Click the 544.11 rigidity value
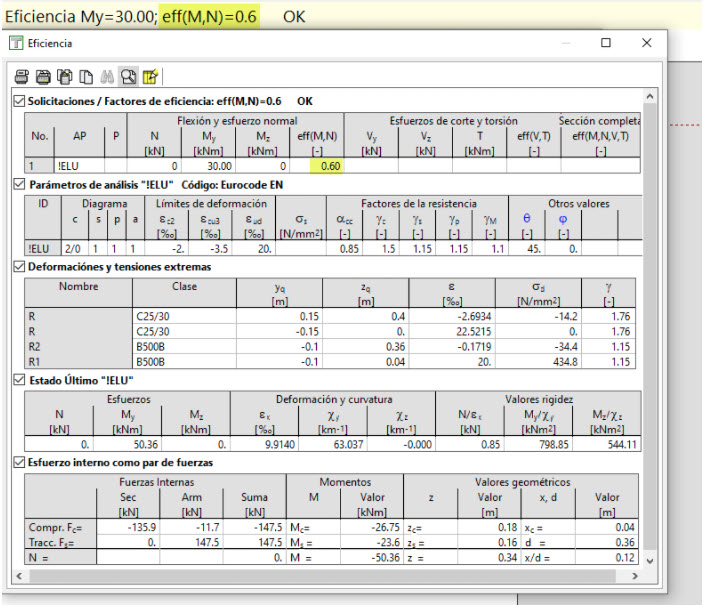This screenshot has width=704, height=606. [607, 444]
